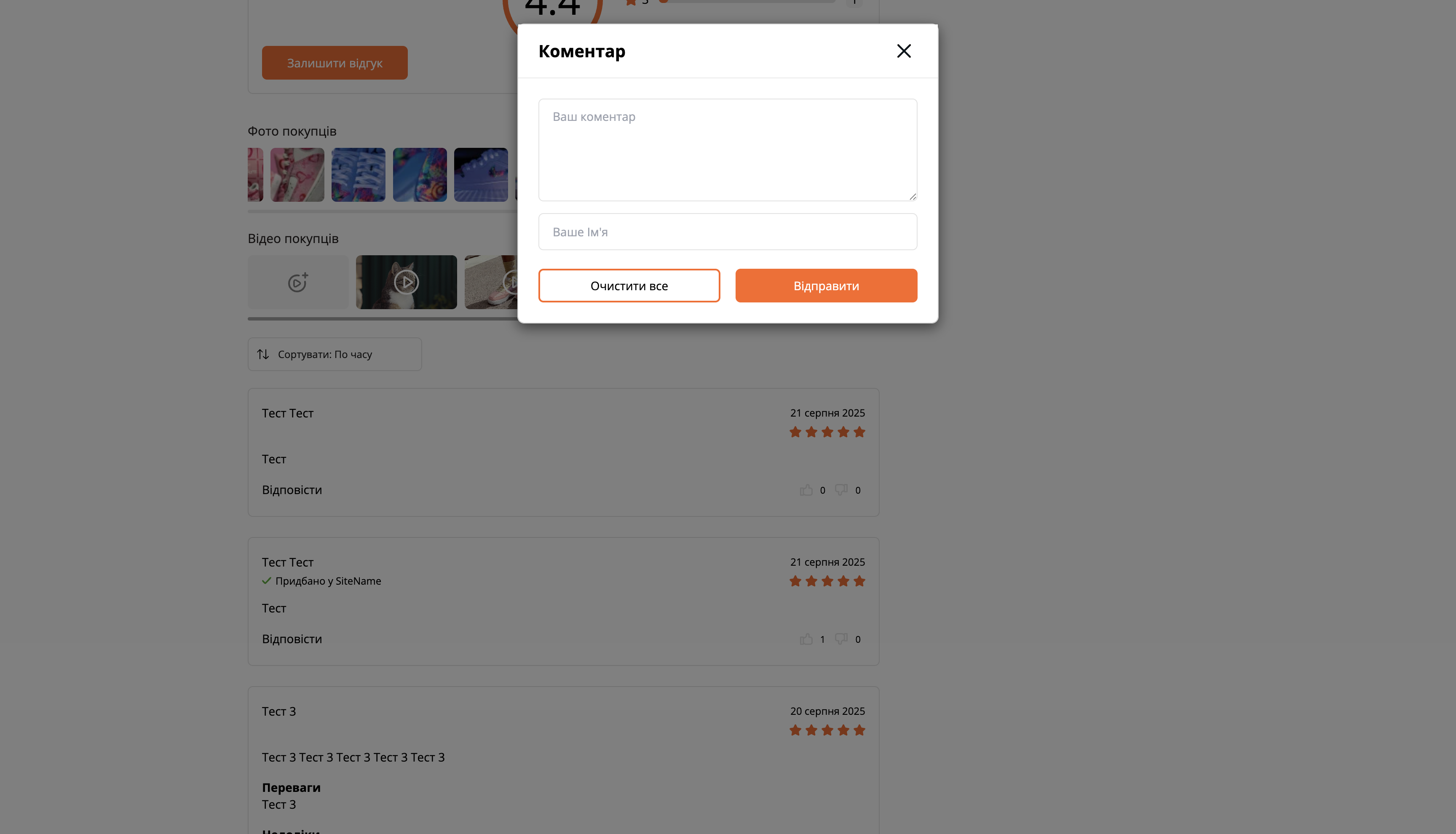This screenshot has width=1456, height=834.
Task: Open the pink hearts sneaker photo
Action: click(297, 175)
